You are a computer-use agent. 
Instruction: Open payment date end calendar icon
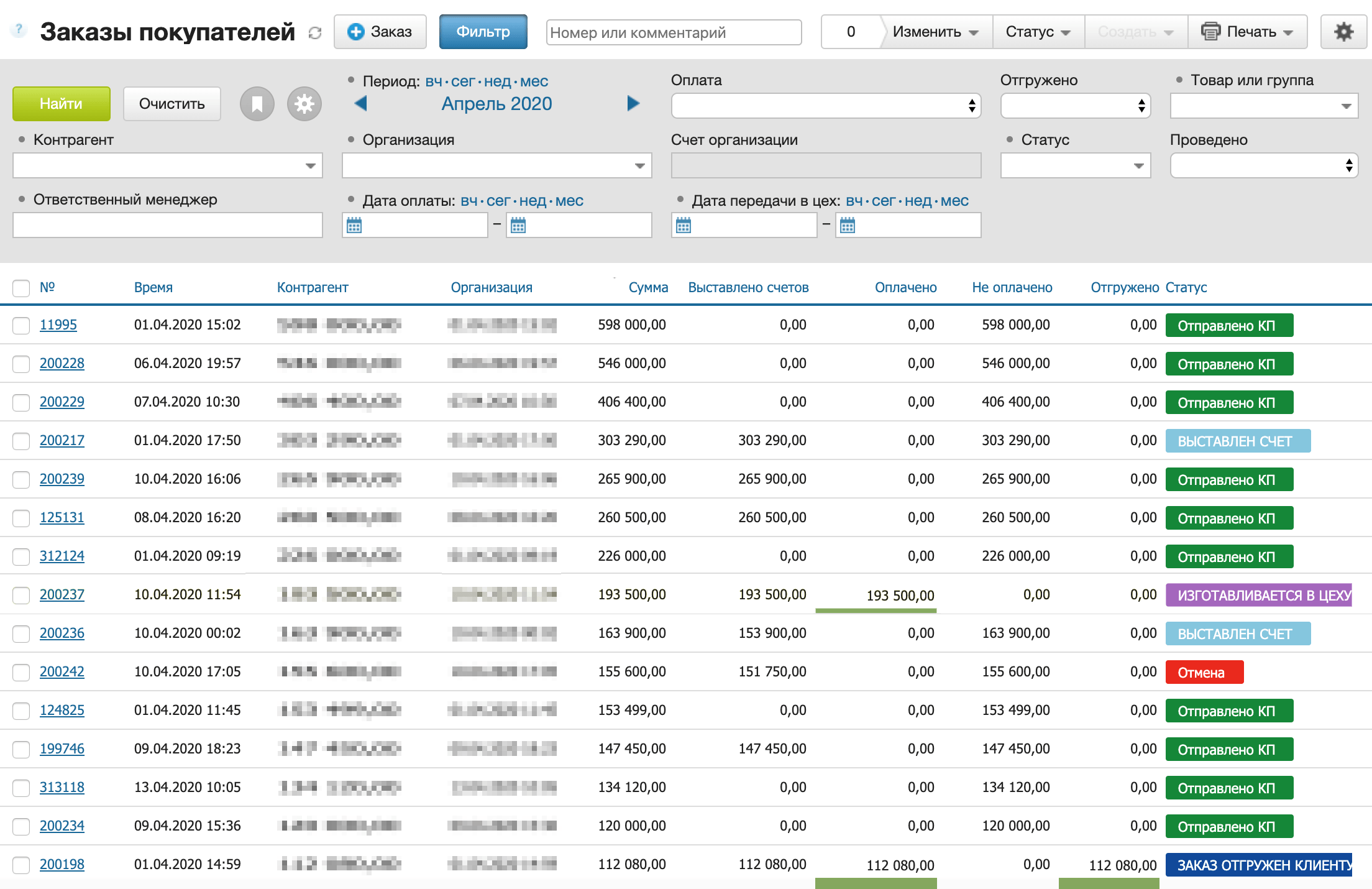[518, 225]
